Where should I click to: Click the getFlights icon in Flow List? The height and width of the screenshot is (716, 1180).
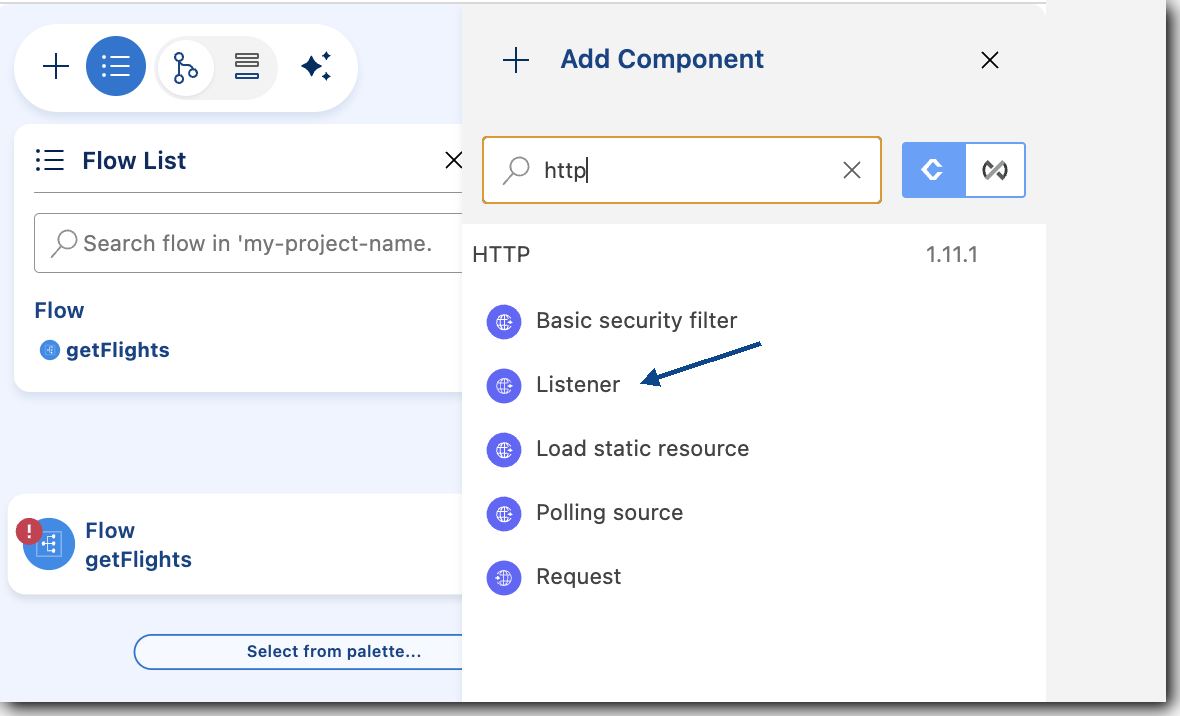click(x=50, y=350)
